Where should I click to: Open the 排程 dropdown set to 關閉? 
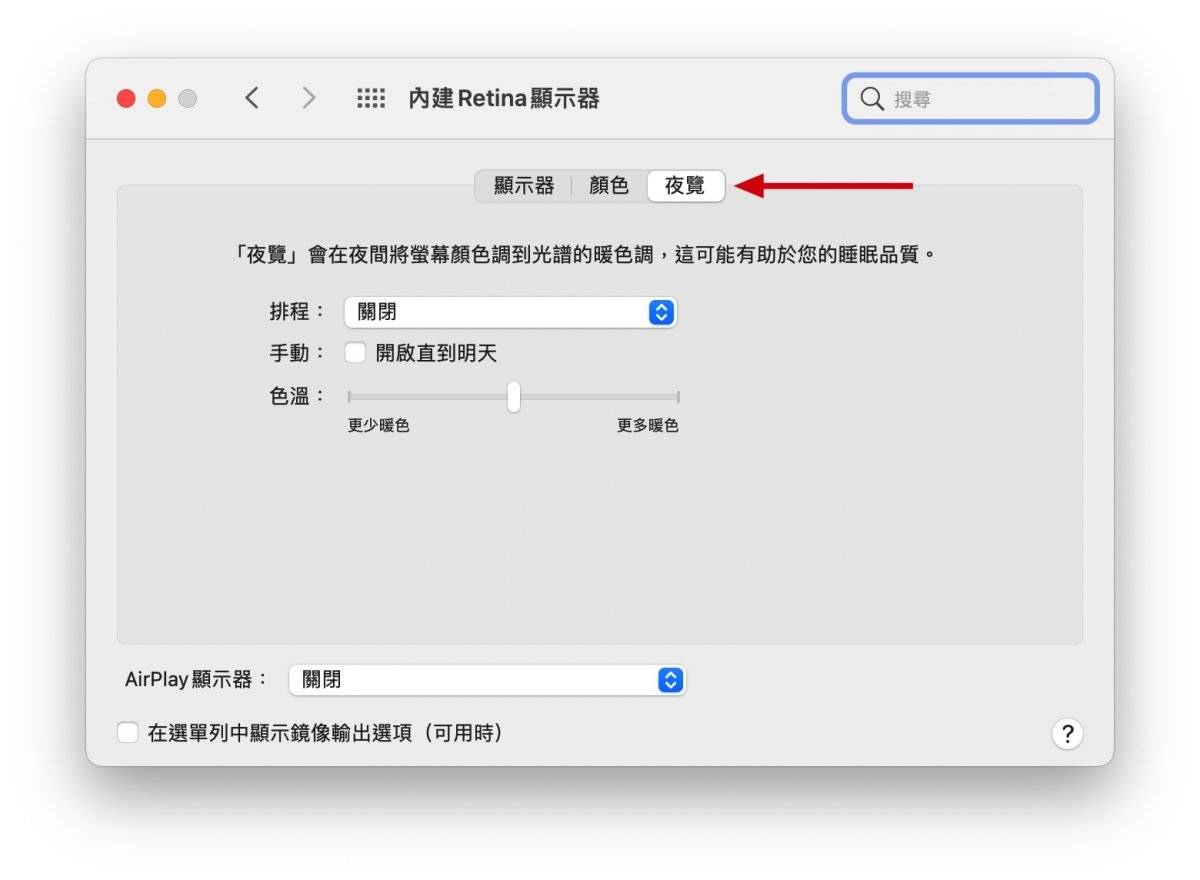pos(511,312)
